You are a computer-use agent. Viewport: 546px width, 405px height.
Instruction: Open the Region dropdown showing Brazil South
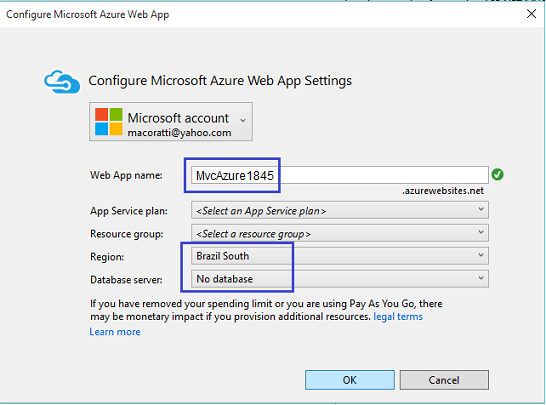(x=340, y=256)
